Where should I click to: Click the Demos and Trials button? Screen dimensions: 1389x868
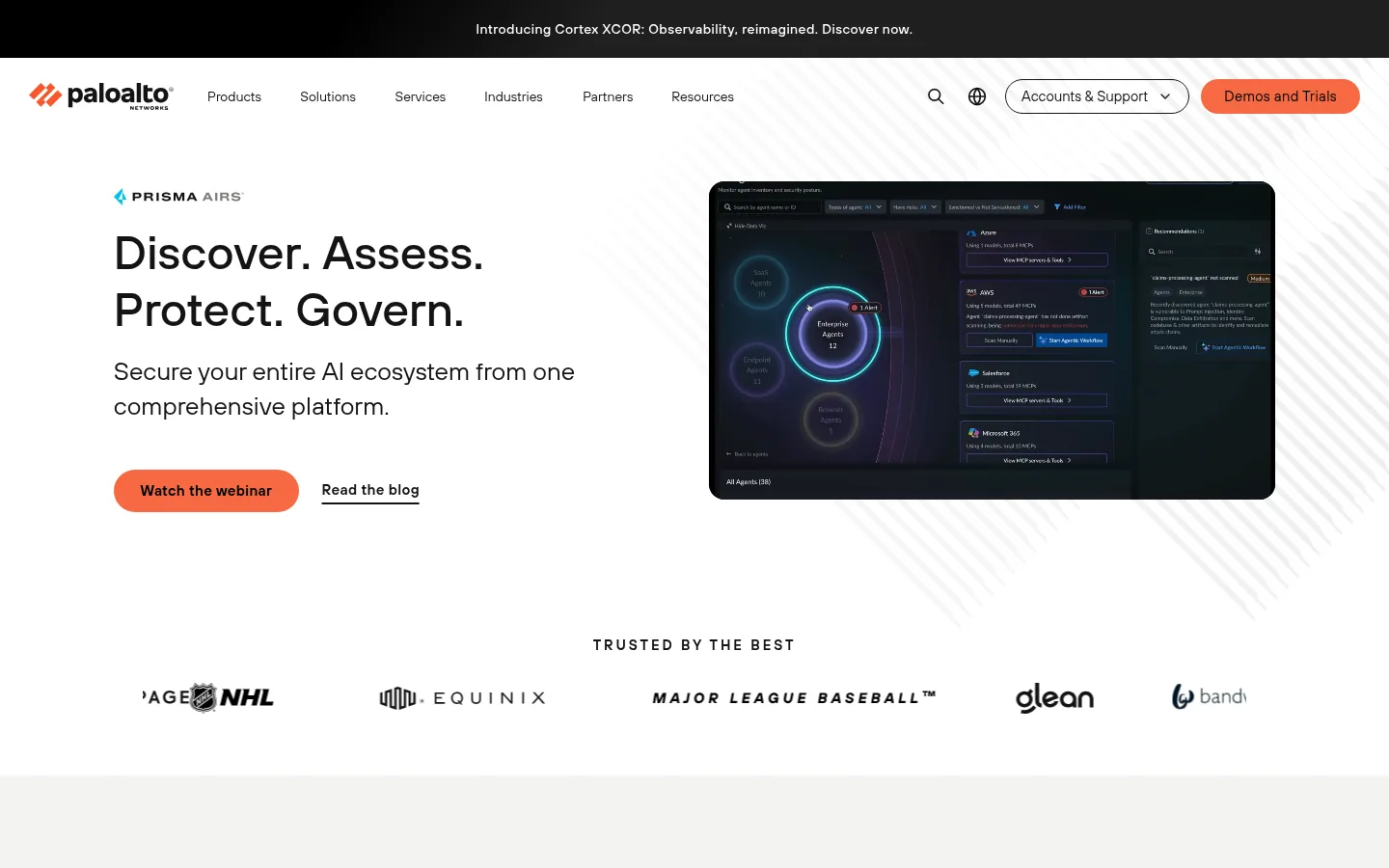[x=1280, y=96]
